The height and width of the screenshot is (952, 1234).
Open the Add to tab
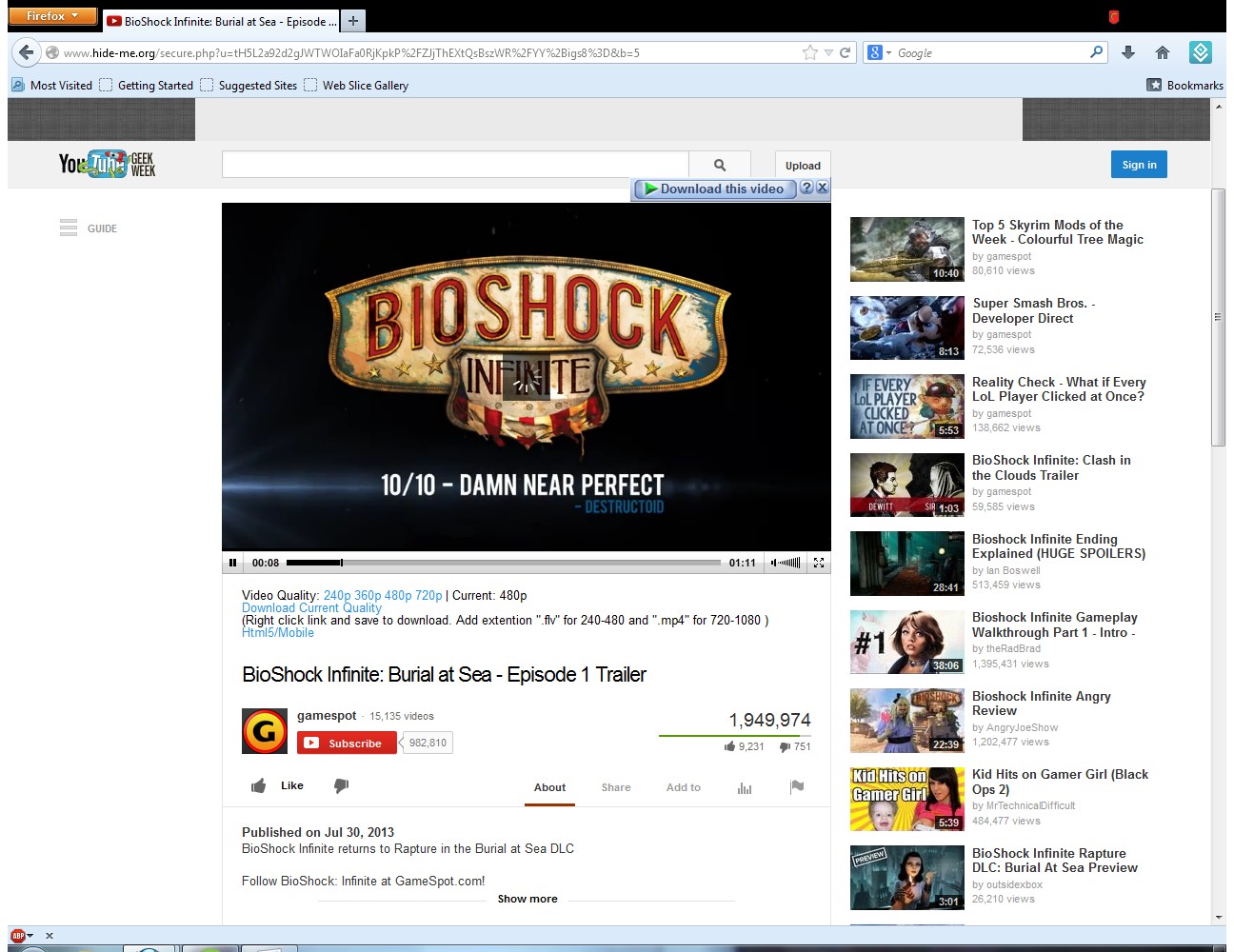684,787
